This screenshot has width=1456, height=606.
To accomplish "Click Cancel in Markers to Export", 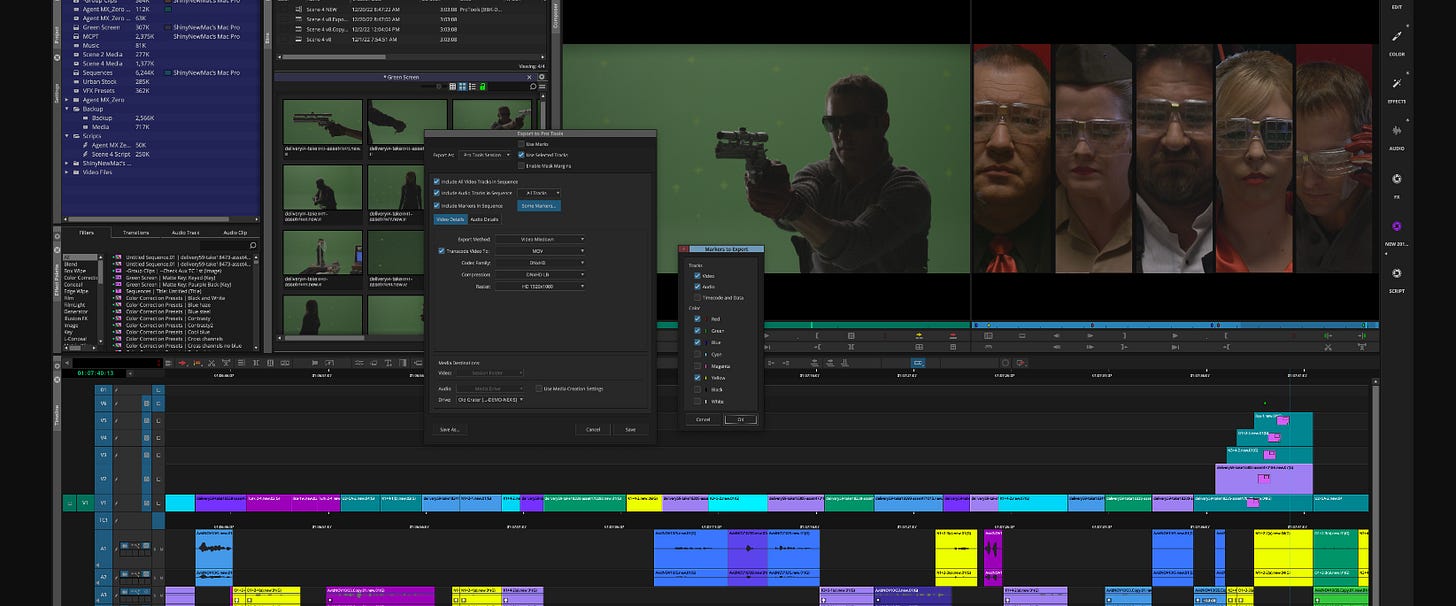I will (x=702, y=419).
